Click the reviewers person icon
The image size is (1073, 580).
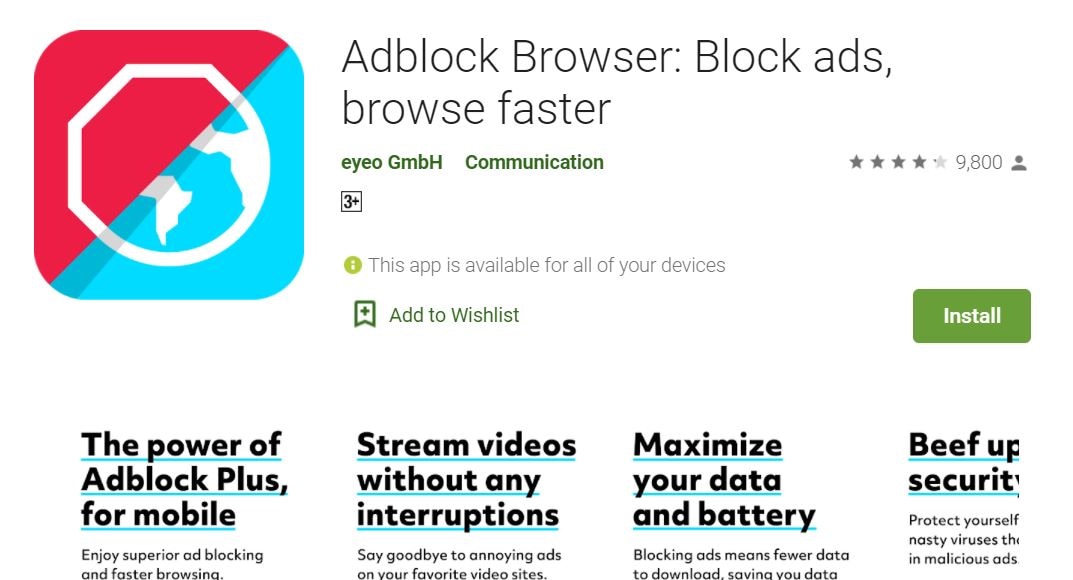coord(1019,163)
